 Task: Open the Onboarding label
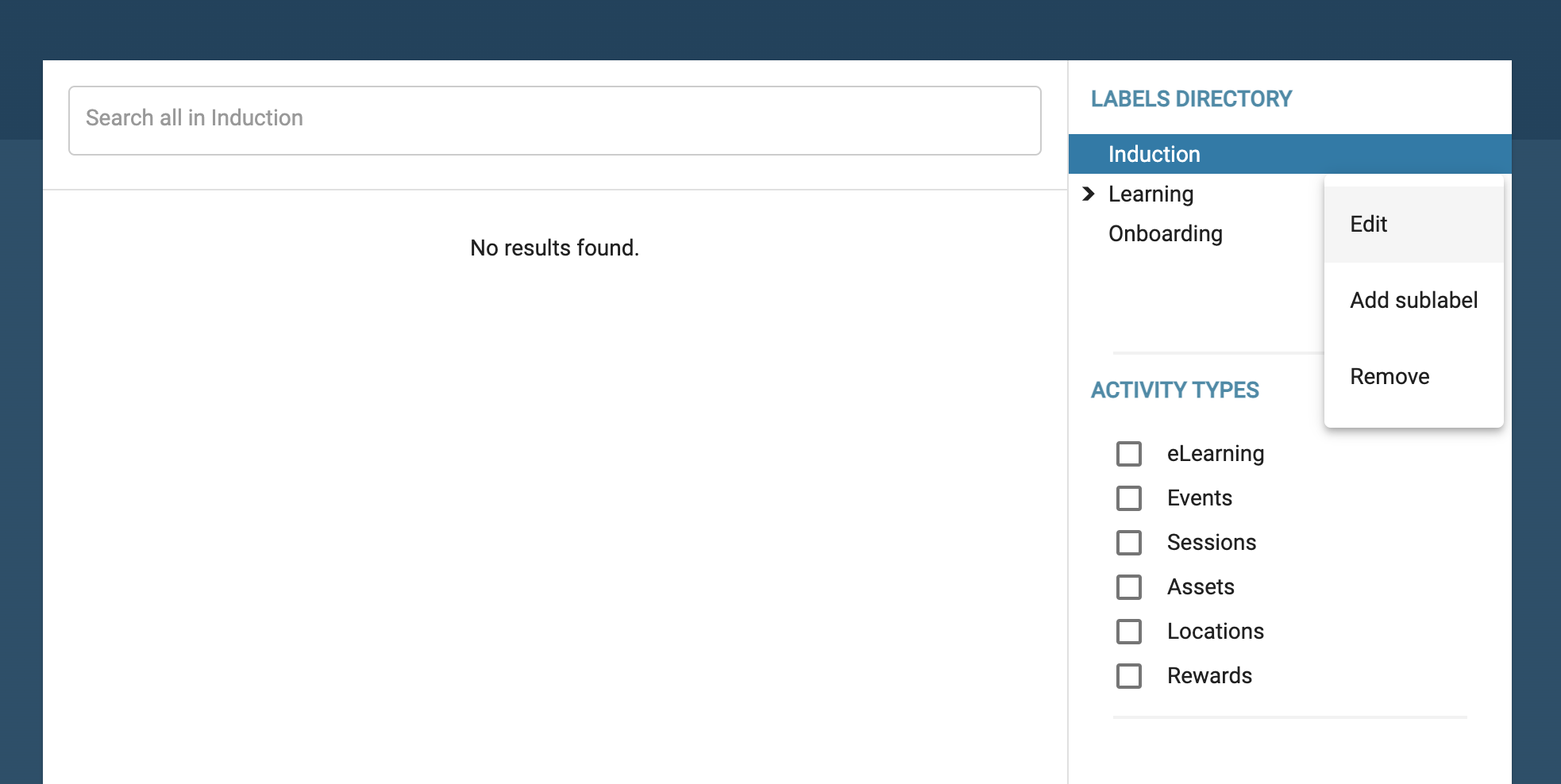tap(1165, 234)
